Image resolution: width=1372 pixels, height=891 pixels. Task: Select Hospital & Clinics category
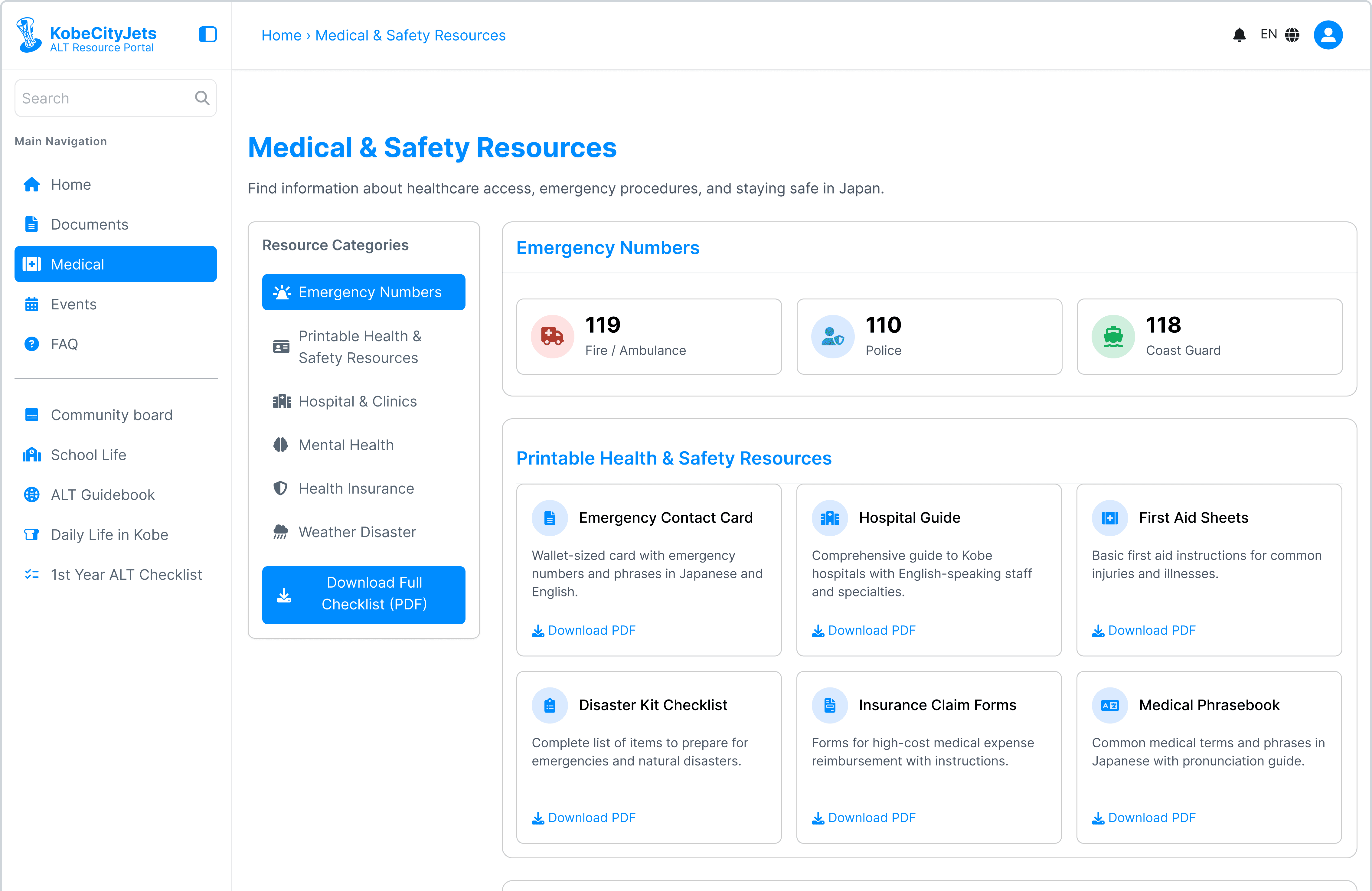click(x=357, y=401)
